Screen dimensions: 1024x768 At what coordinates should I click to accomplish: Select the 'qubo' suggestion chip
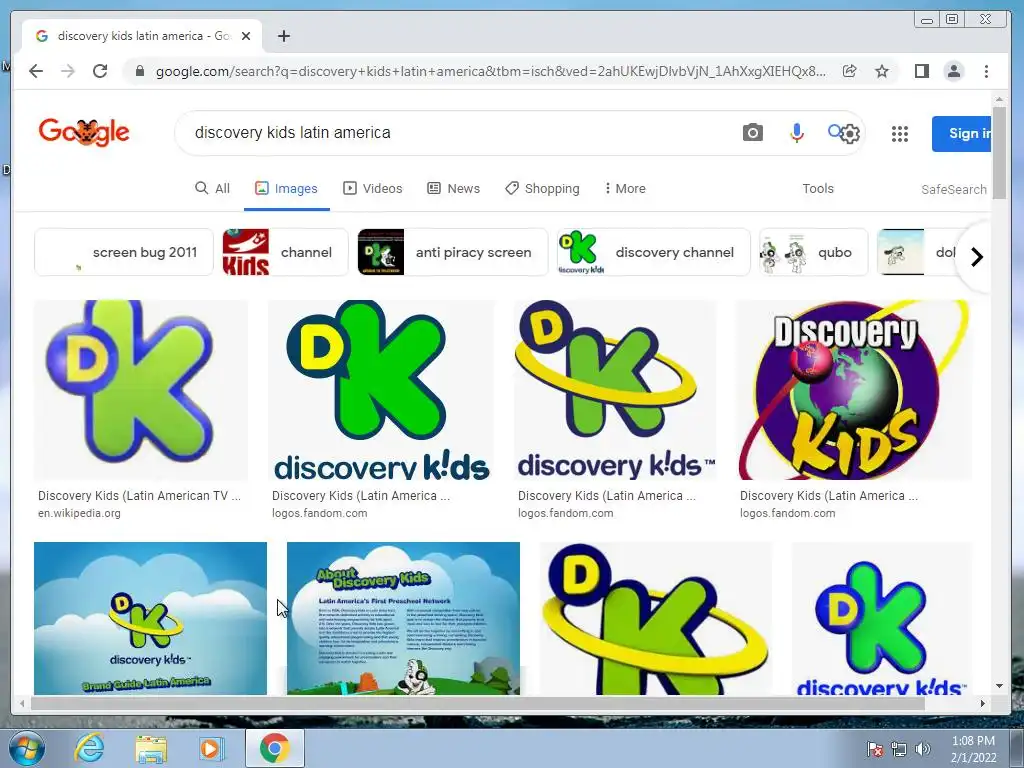pos(814,252)
